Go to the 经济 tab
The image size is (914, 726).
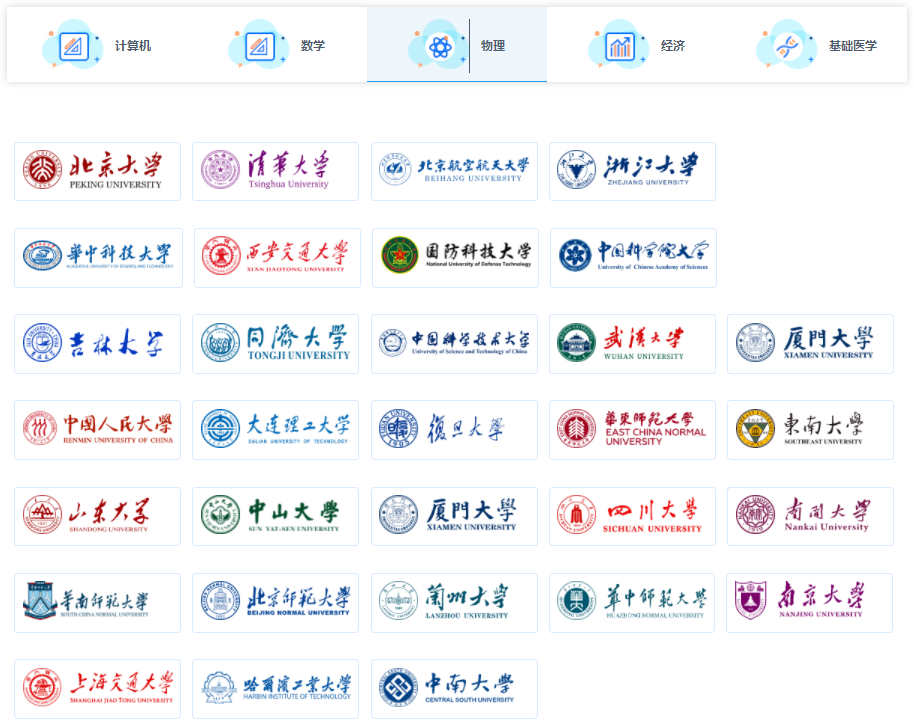coord(637,45)
